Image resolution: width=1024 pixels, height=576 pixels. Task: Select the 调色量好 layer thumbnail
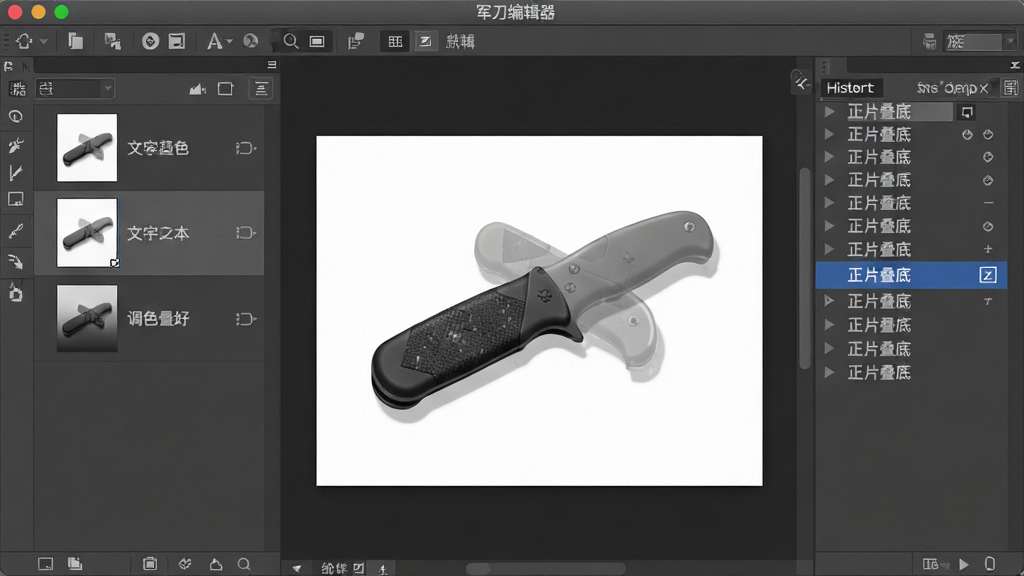(87, 319)
